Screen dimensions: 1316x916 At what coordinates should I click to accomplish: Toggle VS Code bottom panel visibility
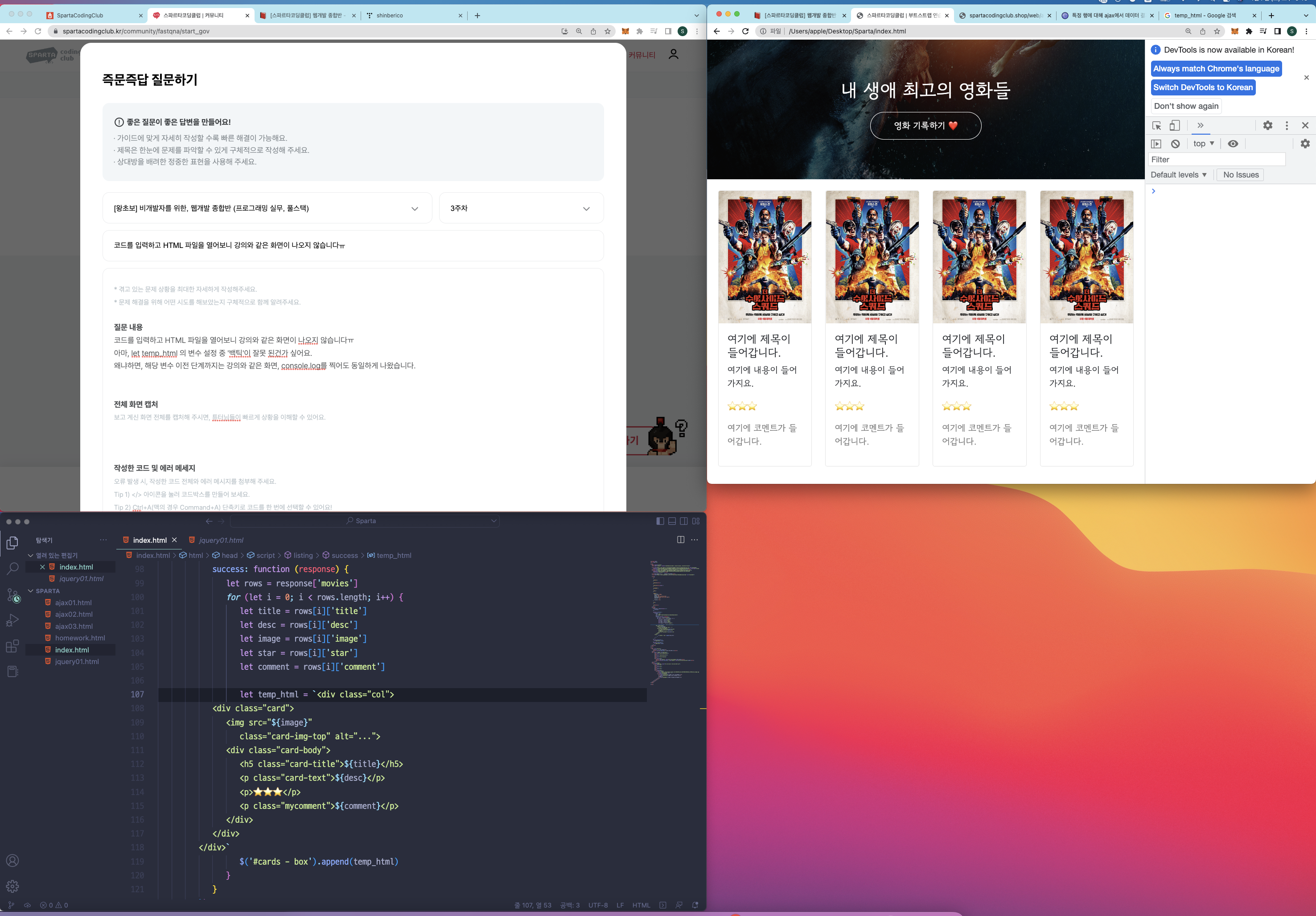tap(672, 521)
